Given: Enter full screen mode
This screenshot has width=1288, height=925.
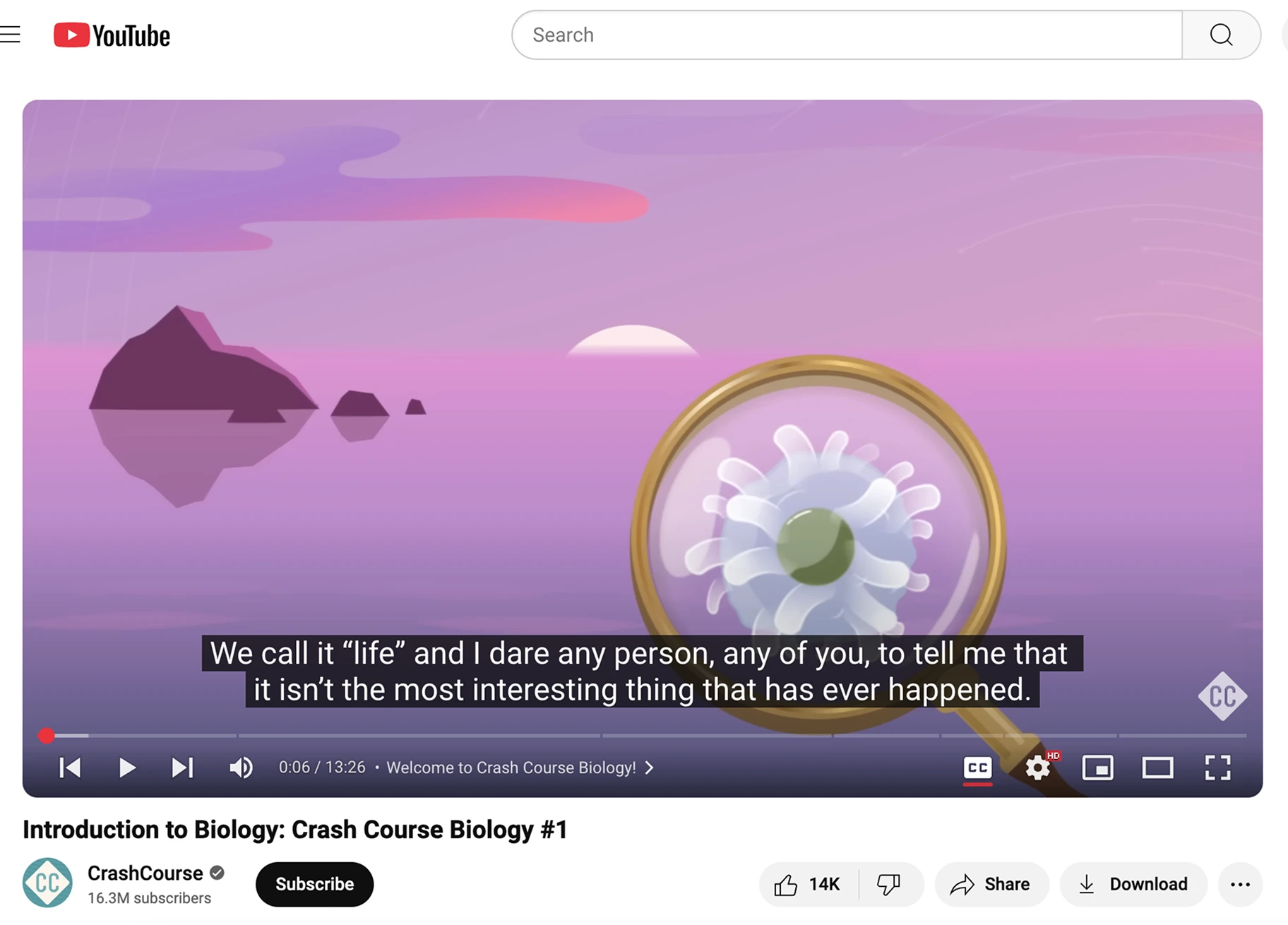Looking at the screenshot, I should click(x=1218, y=768).
